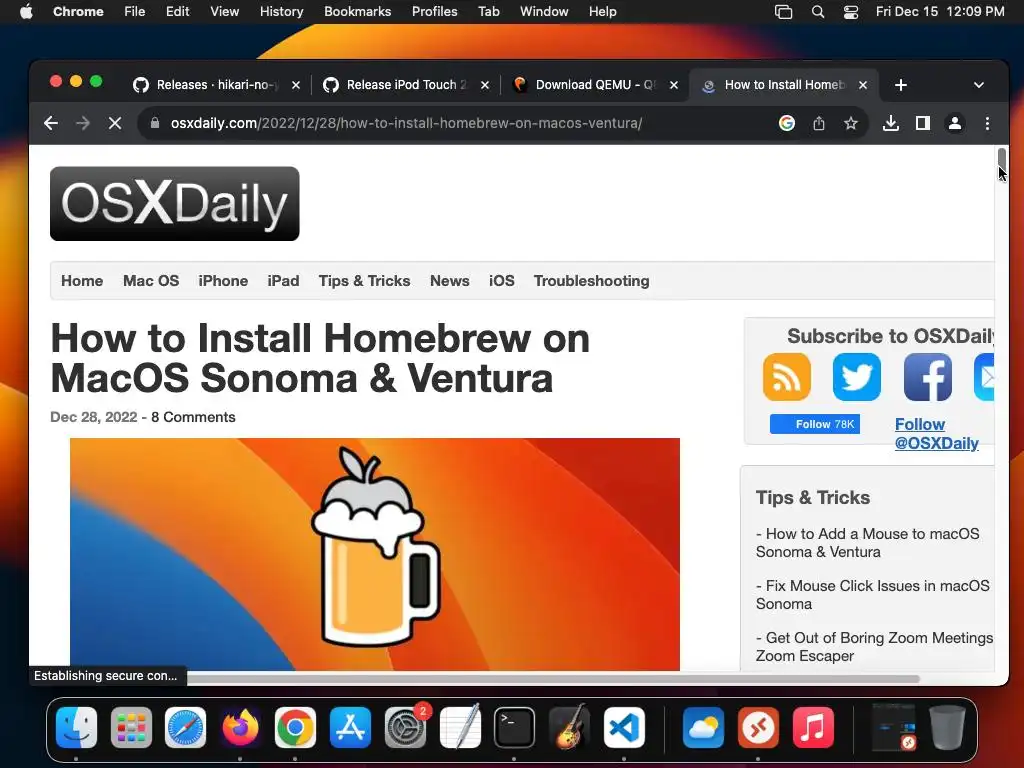Open iPhone section in site navigation
This screenshot has width=1024, height=768.
point(223,281)
